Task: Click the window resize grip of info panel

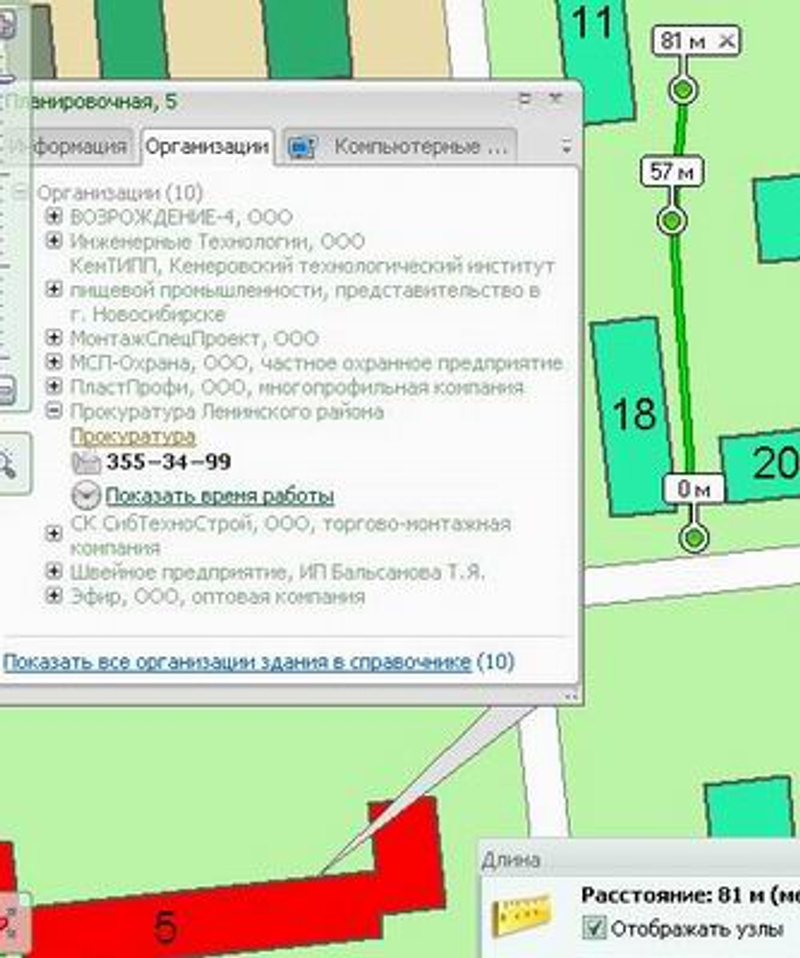Action: click(571, 697)
